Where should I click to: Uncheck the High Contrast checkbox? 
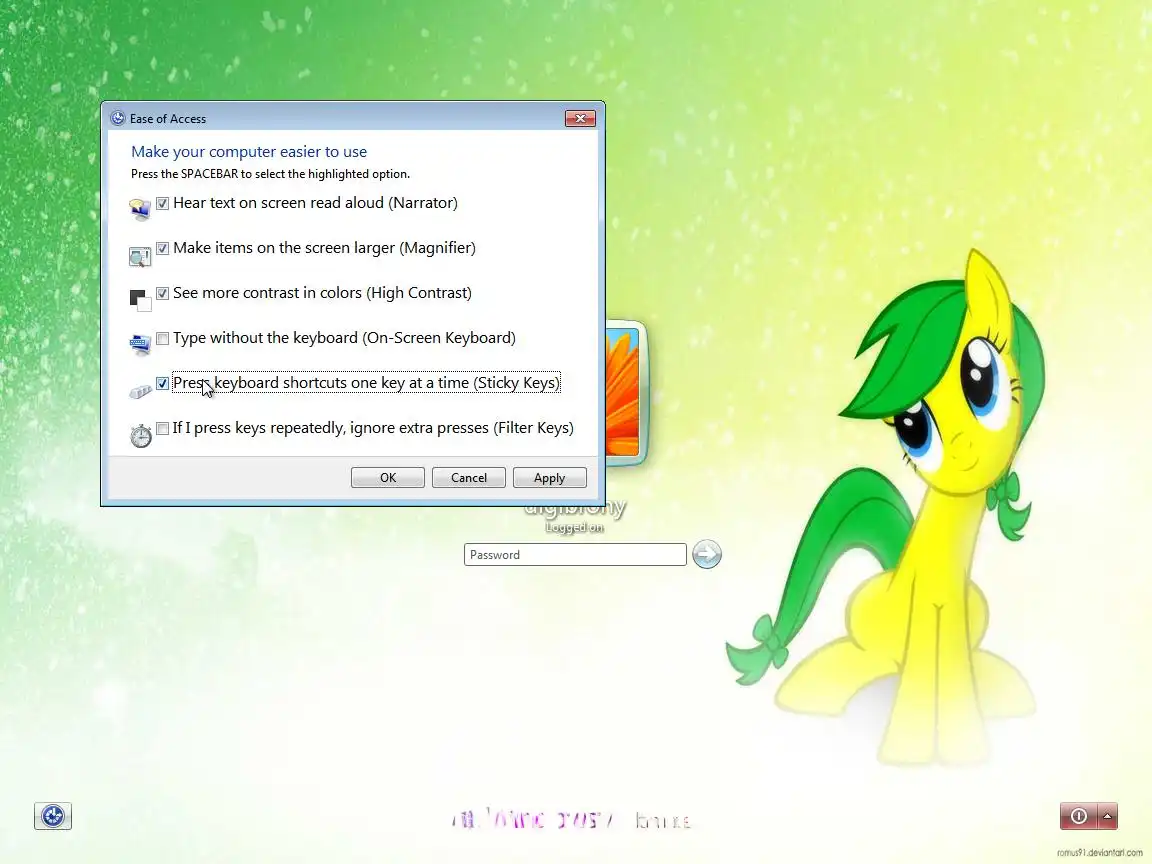(x=162, y=293)
